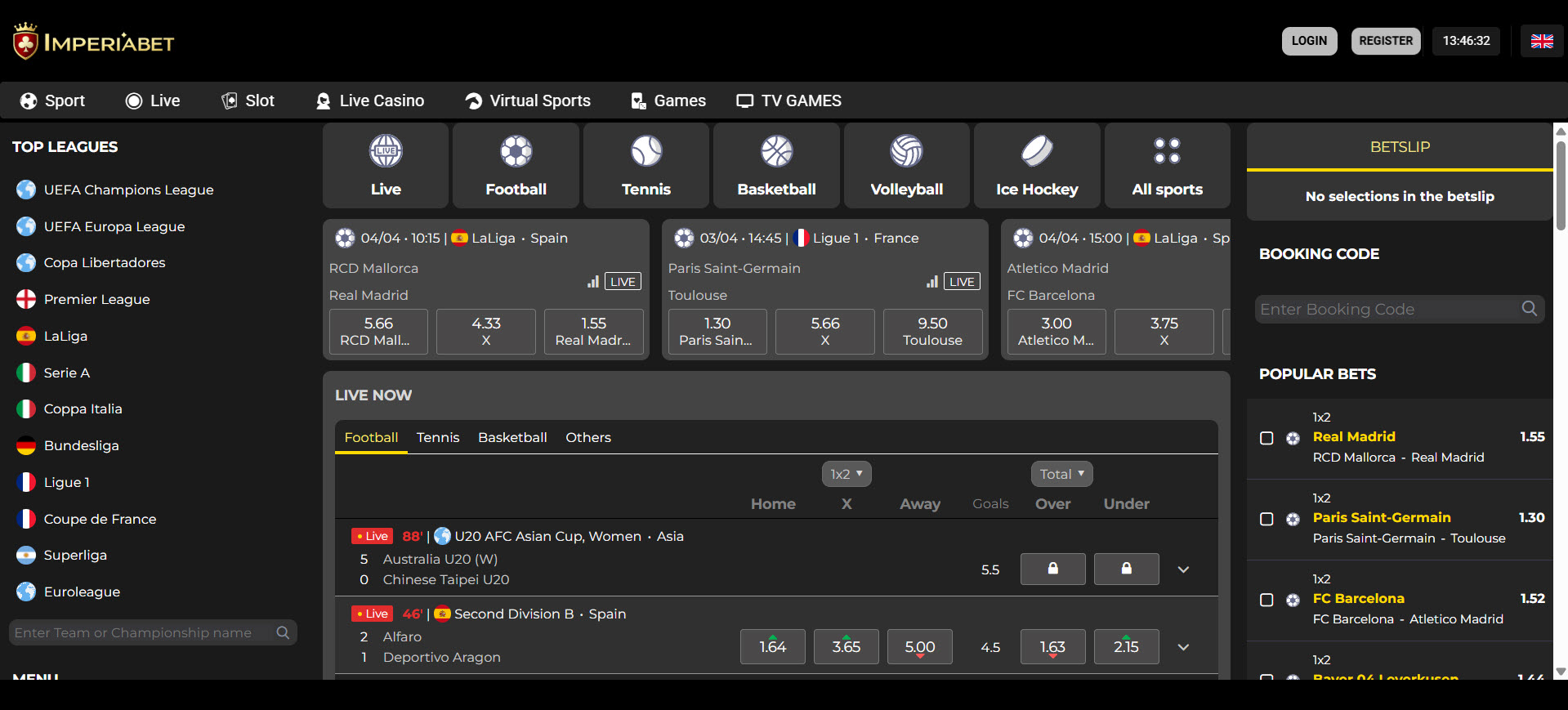Viewport: 1568px width, 710px height.
Task: Expand the Australia U20 match markets
Action: point(1183,569)
